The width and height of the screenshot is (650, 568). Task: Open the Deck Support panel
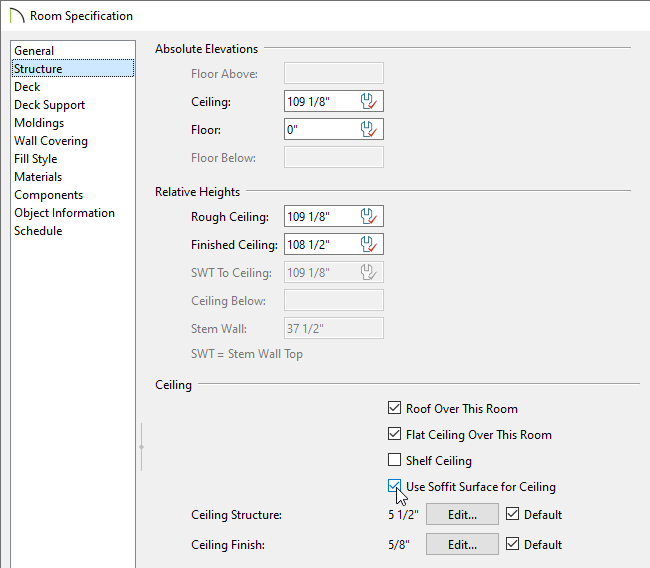point(73,104)
